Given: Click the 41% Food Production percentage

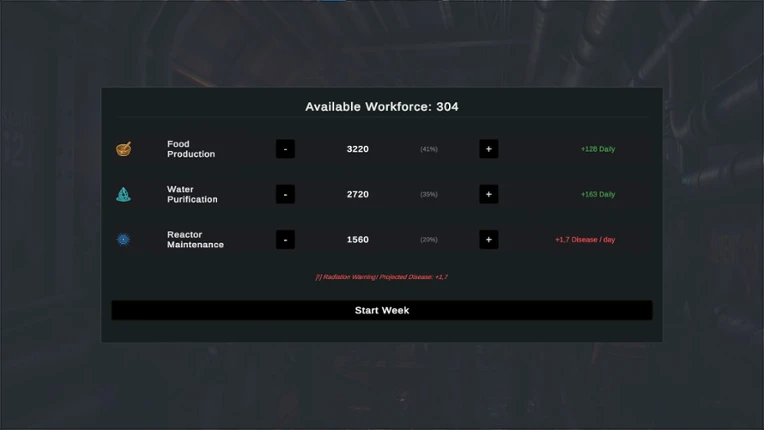Looking at the screenshot, I should (429, 149).
